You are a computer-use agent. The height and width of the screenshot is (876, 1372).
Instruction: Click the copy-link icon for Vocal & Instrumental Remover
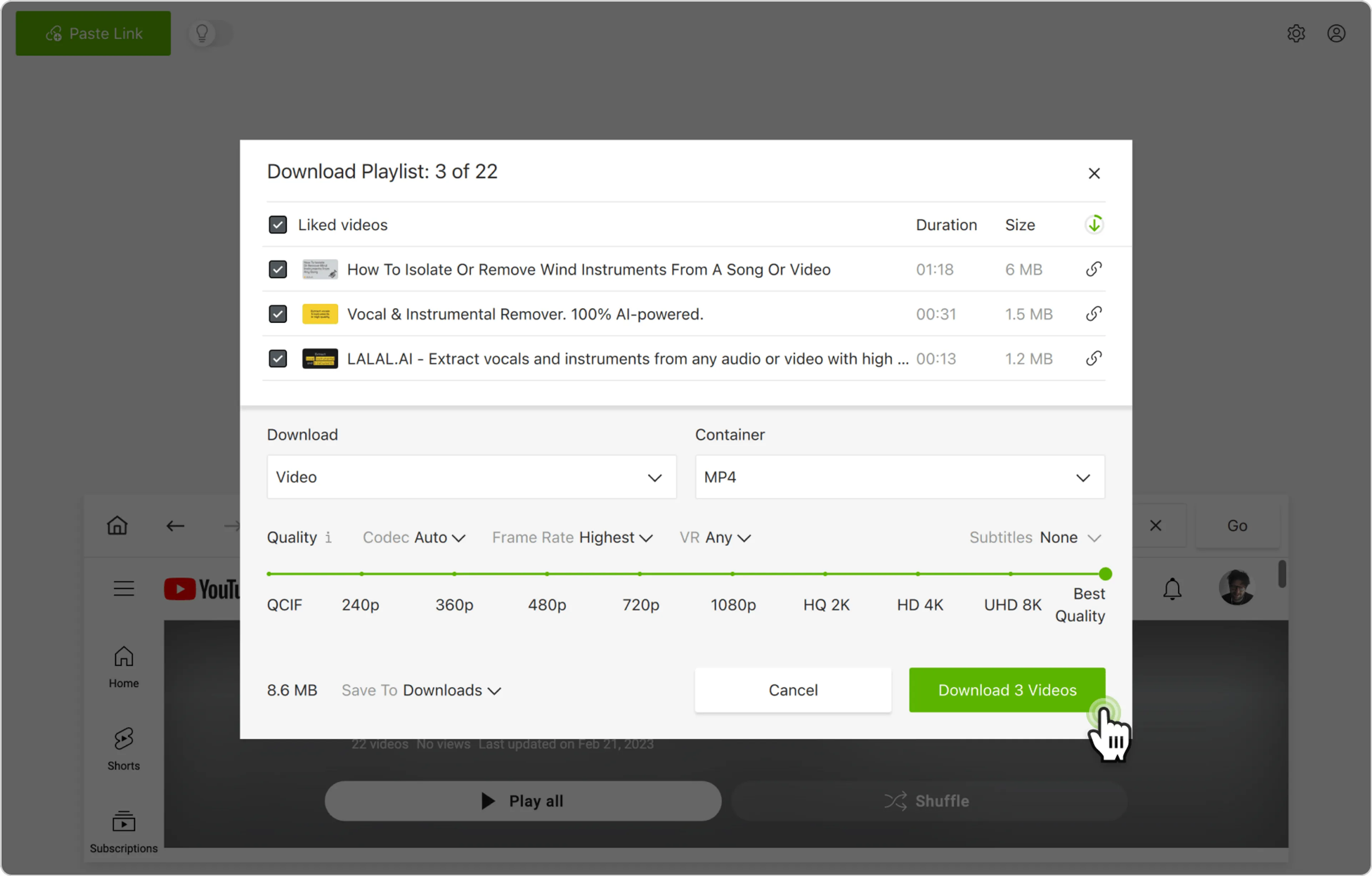[1093, 314]
